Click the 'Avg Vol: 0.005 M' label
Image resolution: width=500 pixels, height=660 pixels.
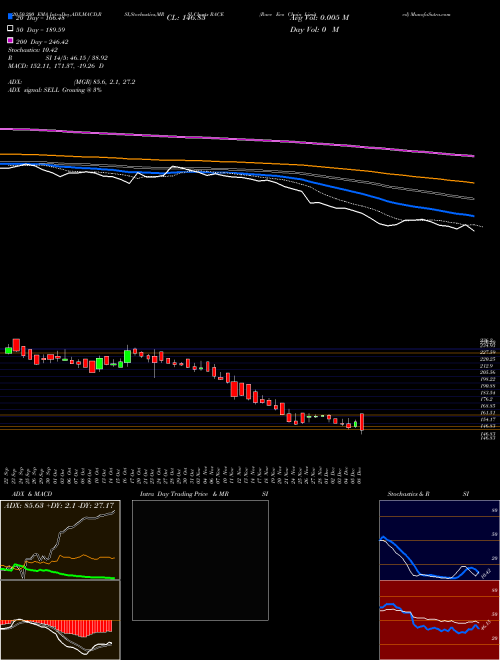tap(319, 18)
